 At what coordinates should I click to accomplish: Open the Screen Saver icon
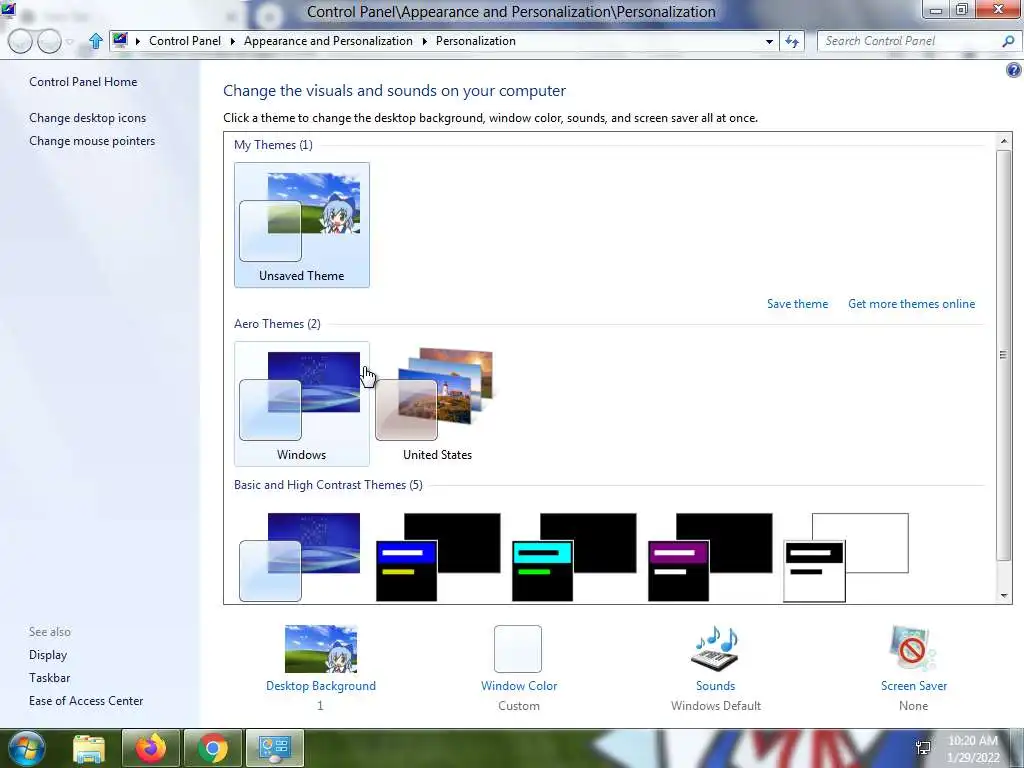(x=913, y=648)
